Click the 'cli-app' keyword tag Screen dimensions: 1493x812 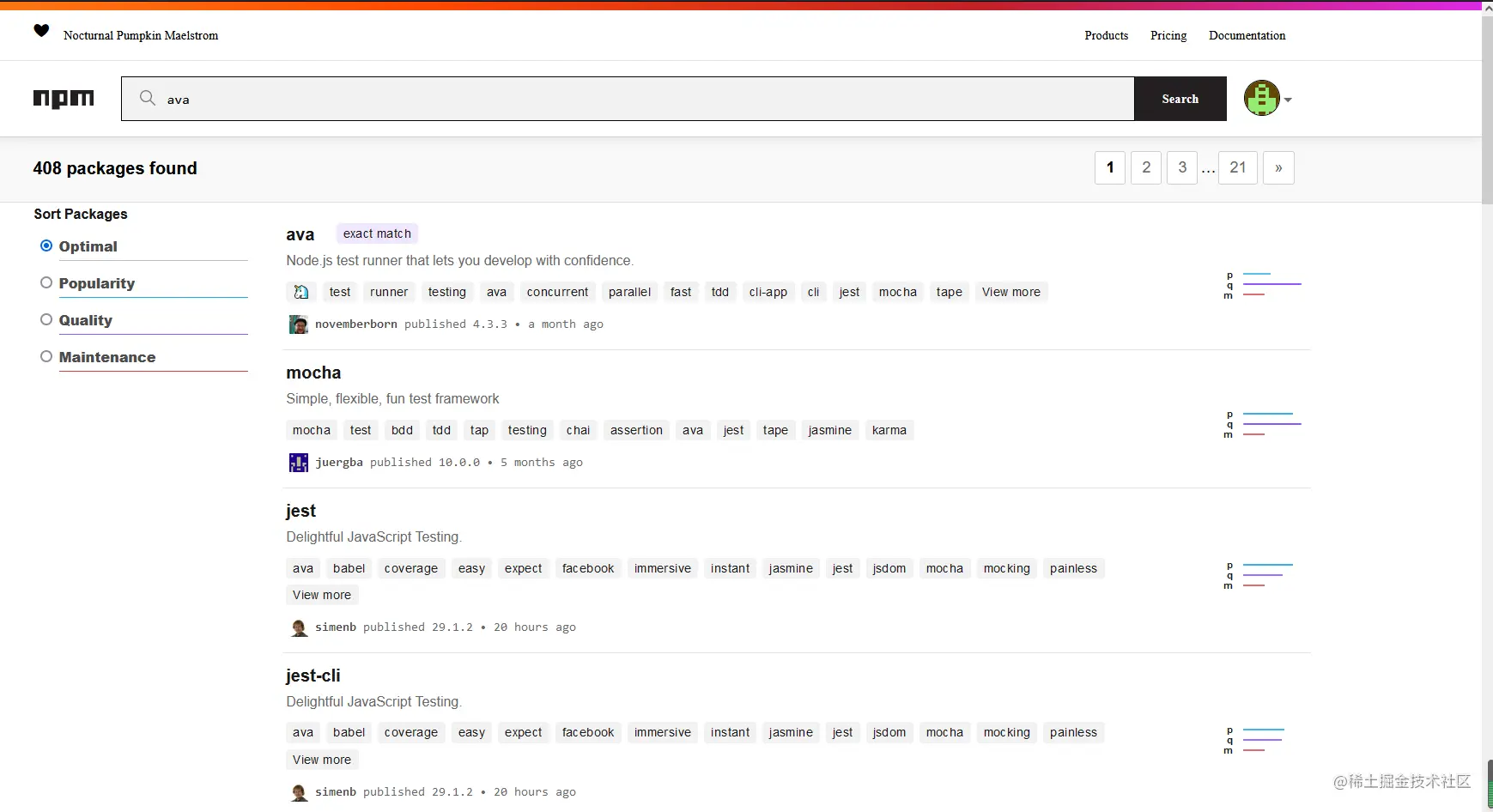pos(768,292)
